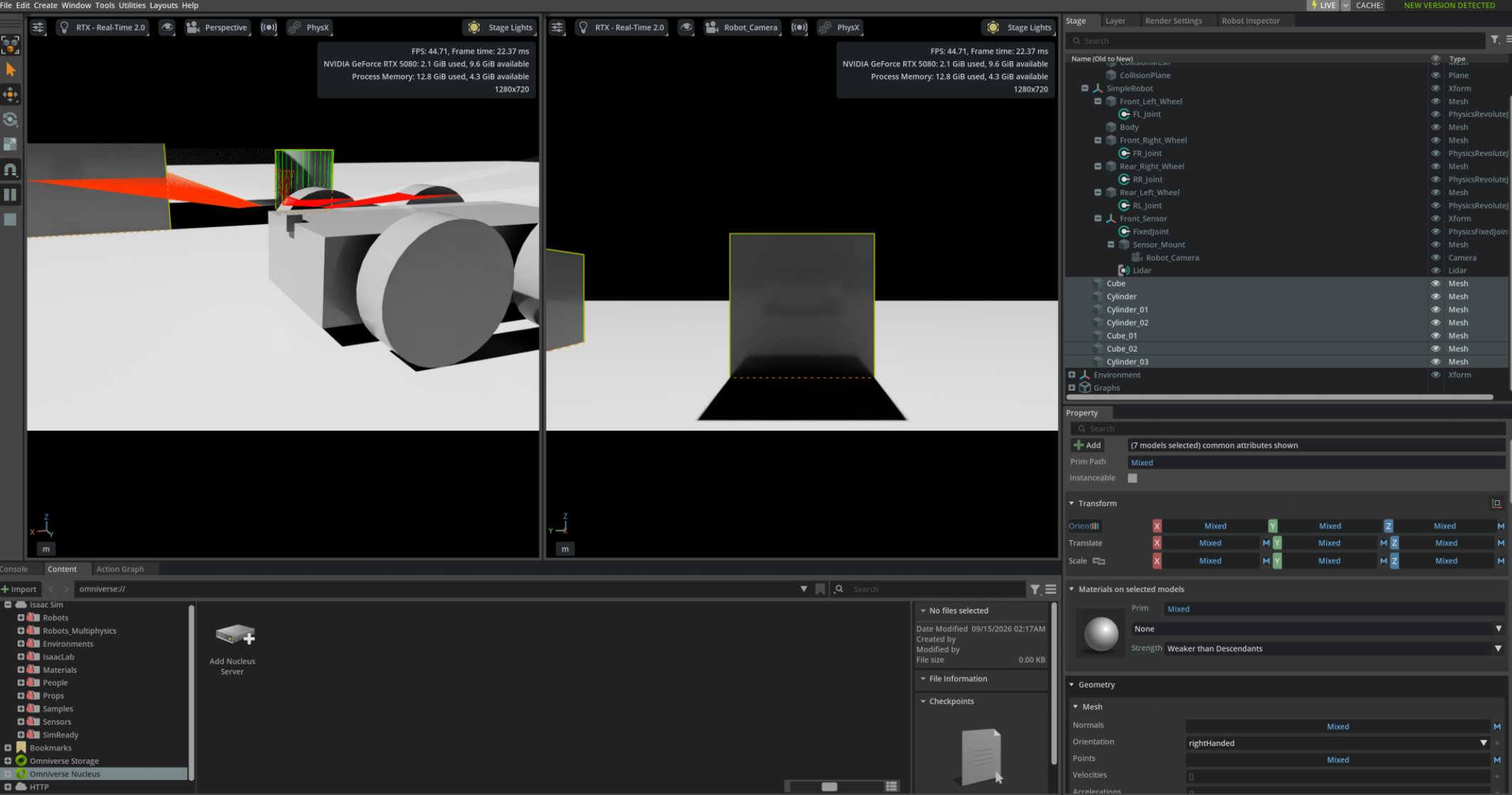The width and height of the screenshot is (1512, 795).
Task: Open the material None dropdown
Action: [1318, 629]
